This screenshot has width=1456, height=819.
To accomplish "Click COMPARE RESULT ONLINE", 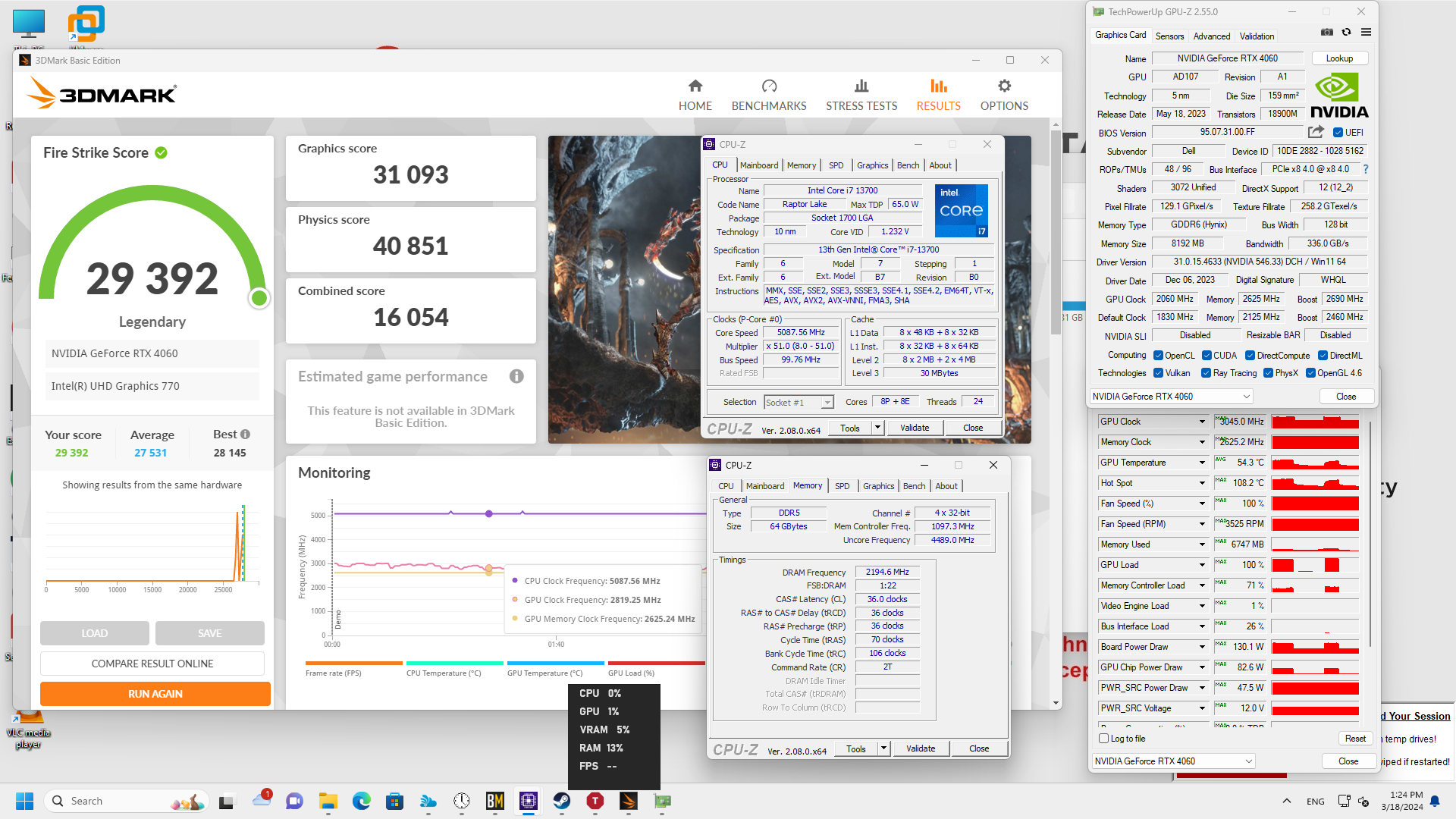I will [152, 664].
